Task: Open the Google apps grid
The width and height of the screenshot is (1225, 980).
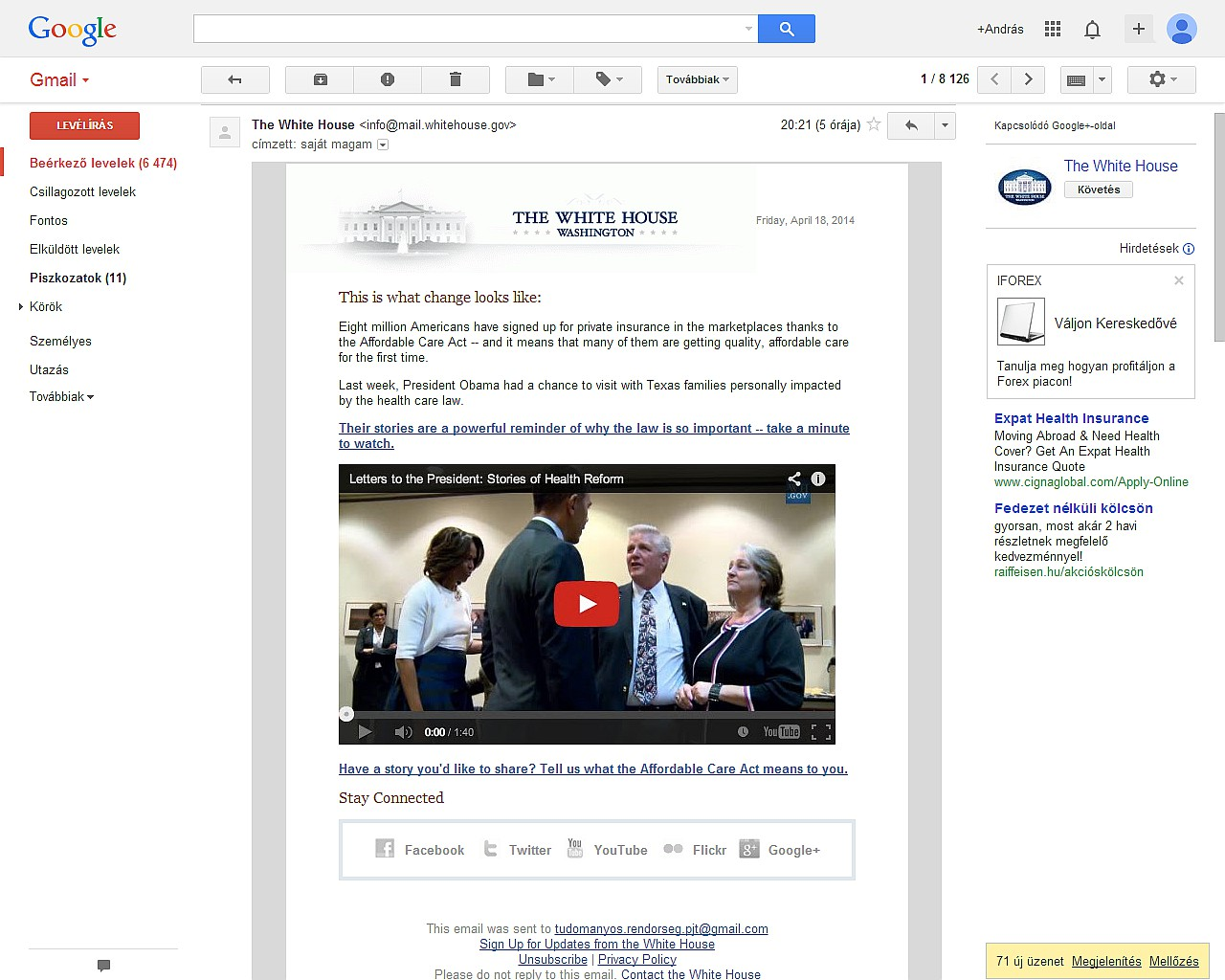Action: pyautogui.click(x=1053, y=29)
